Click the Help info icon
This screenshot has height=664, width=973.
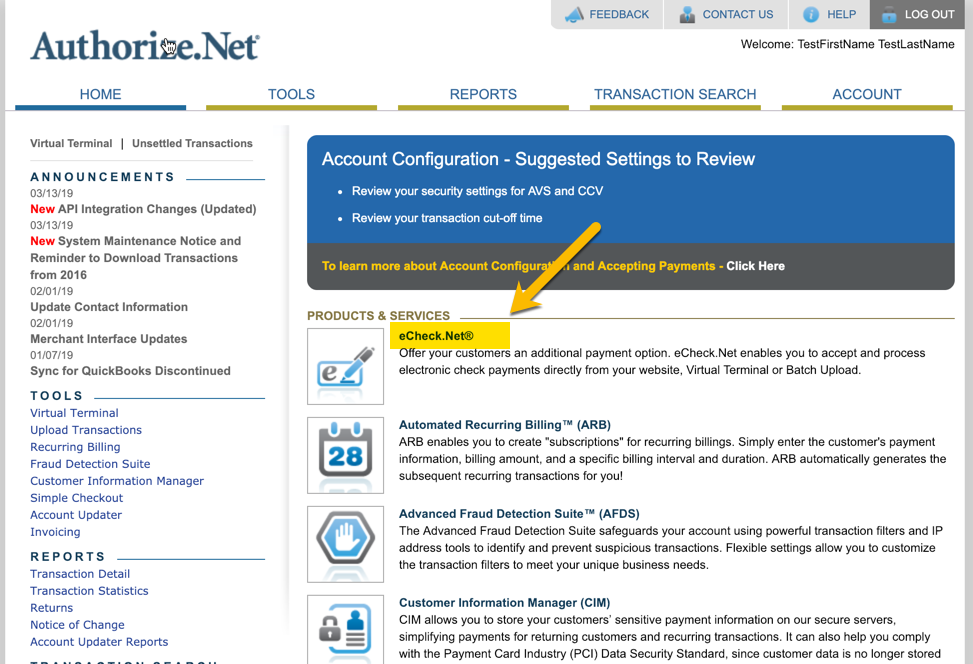[x=811, y=14]
